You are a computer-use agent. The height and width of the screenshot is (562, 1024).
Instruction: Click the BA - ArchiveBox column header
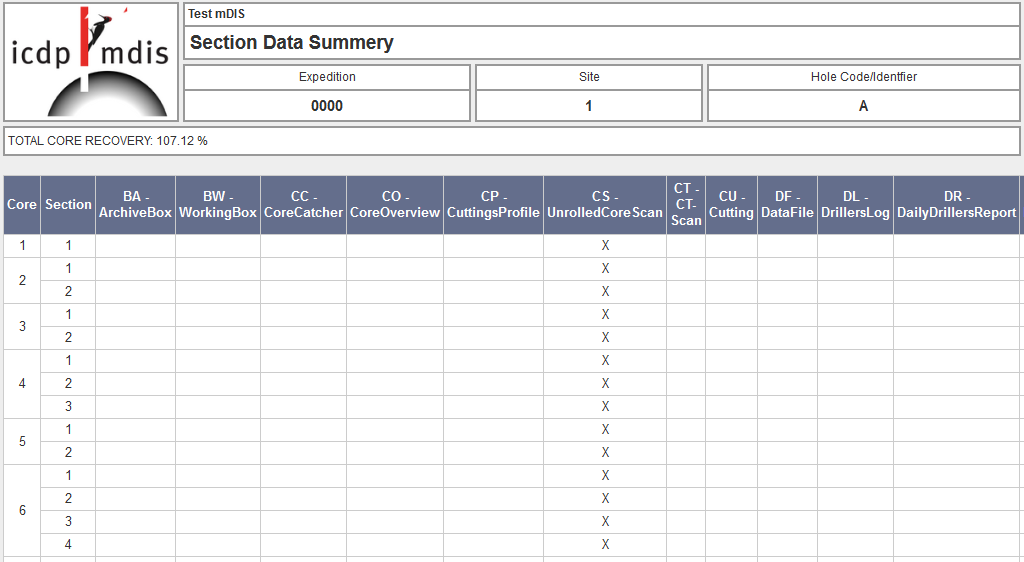pyautogui.click(x=135, y=205)
